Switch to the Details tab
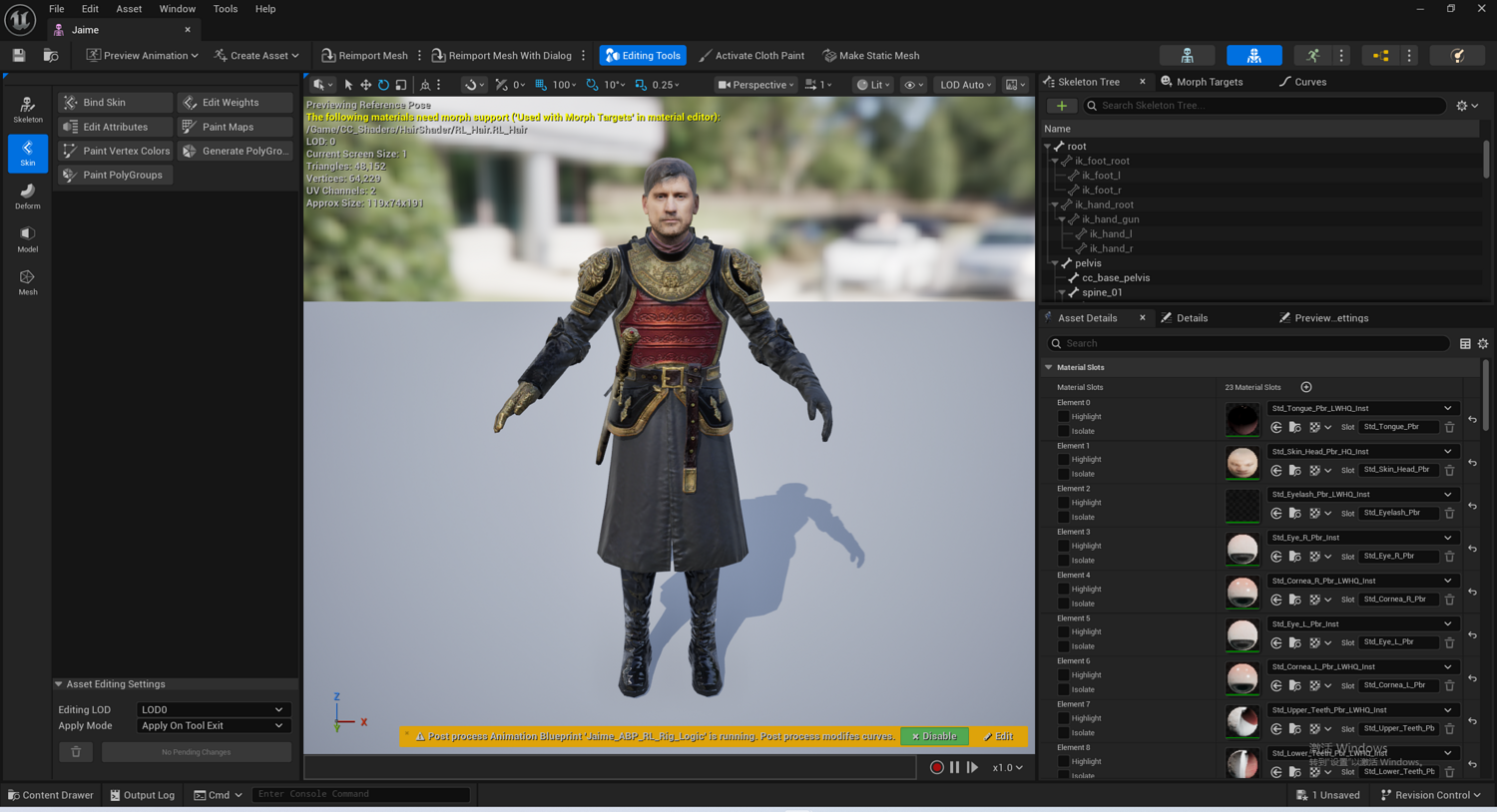Viewport: 1497px width, 812px height. coord(1185,318)
